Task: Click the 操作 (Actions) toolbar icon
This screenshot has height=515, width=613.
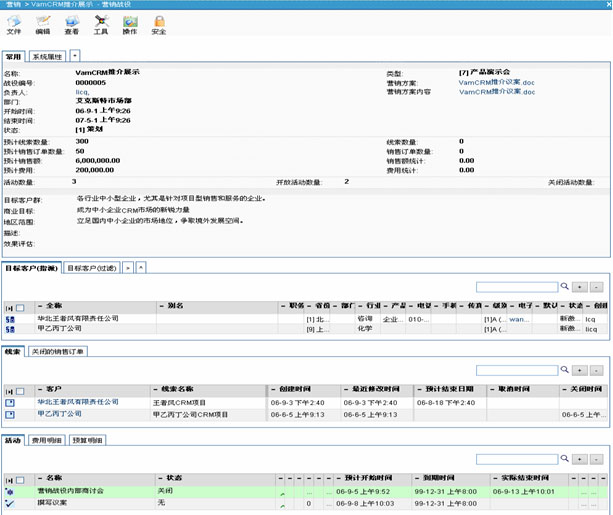Action: click(130, 24)
